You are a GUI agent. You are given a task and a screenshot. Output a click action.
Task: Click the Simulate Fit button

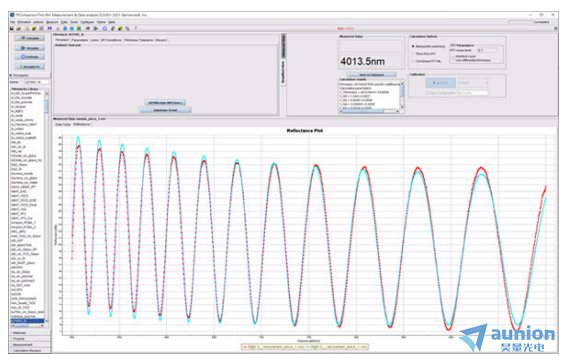click(30, 67)
